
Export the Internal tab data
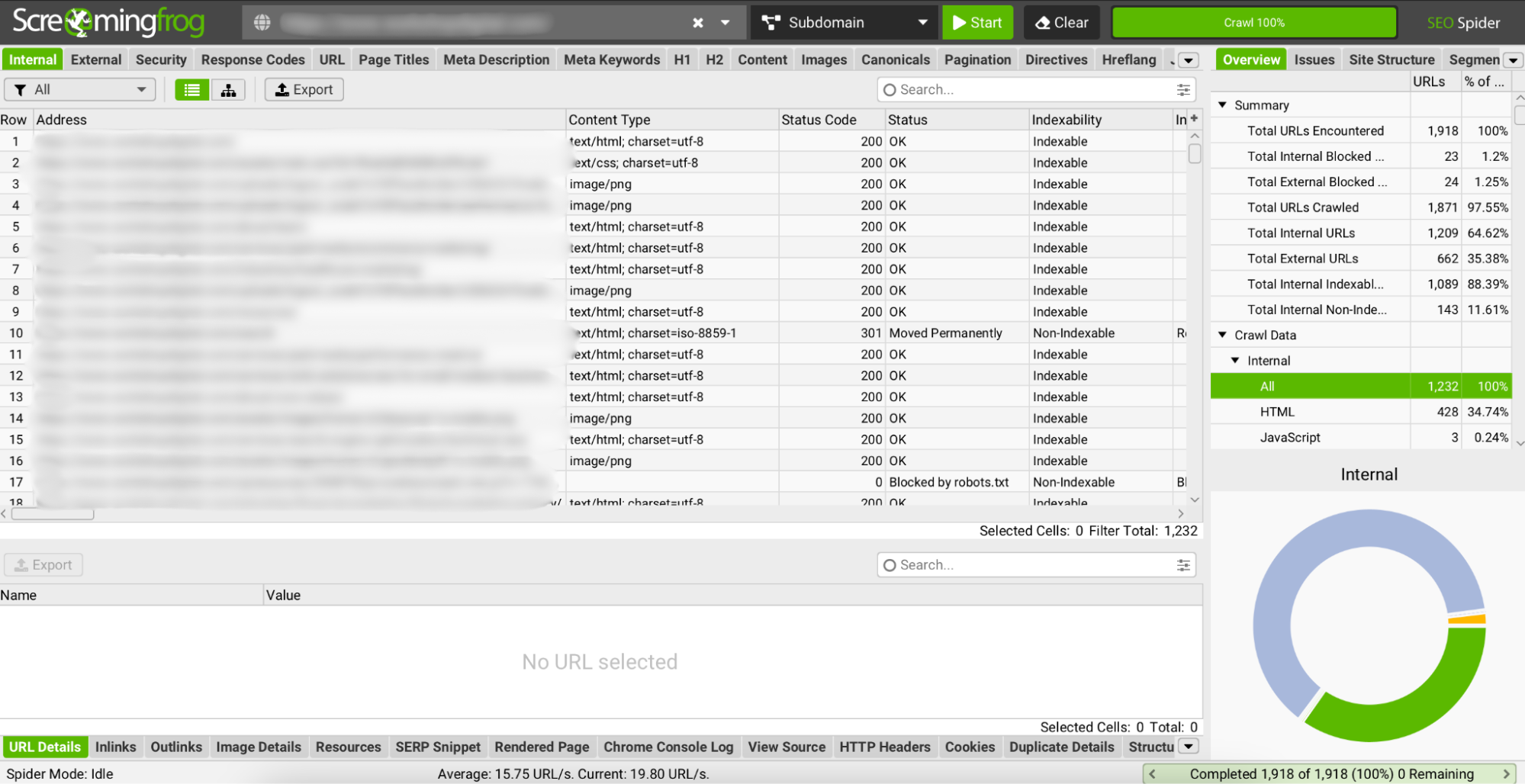(304, 90)
